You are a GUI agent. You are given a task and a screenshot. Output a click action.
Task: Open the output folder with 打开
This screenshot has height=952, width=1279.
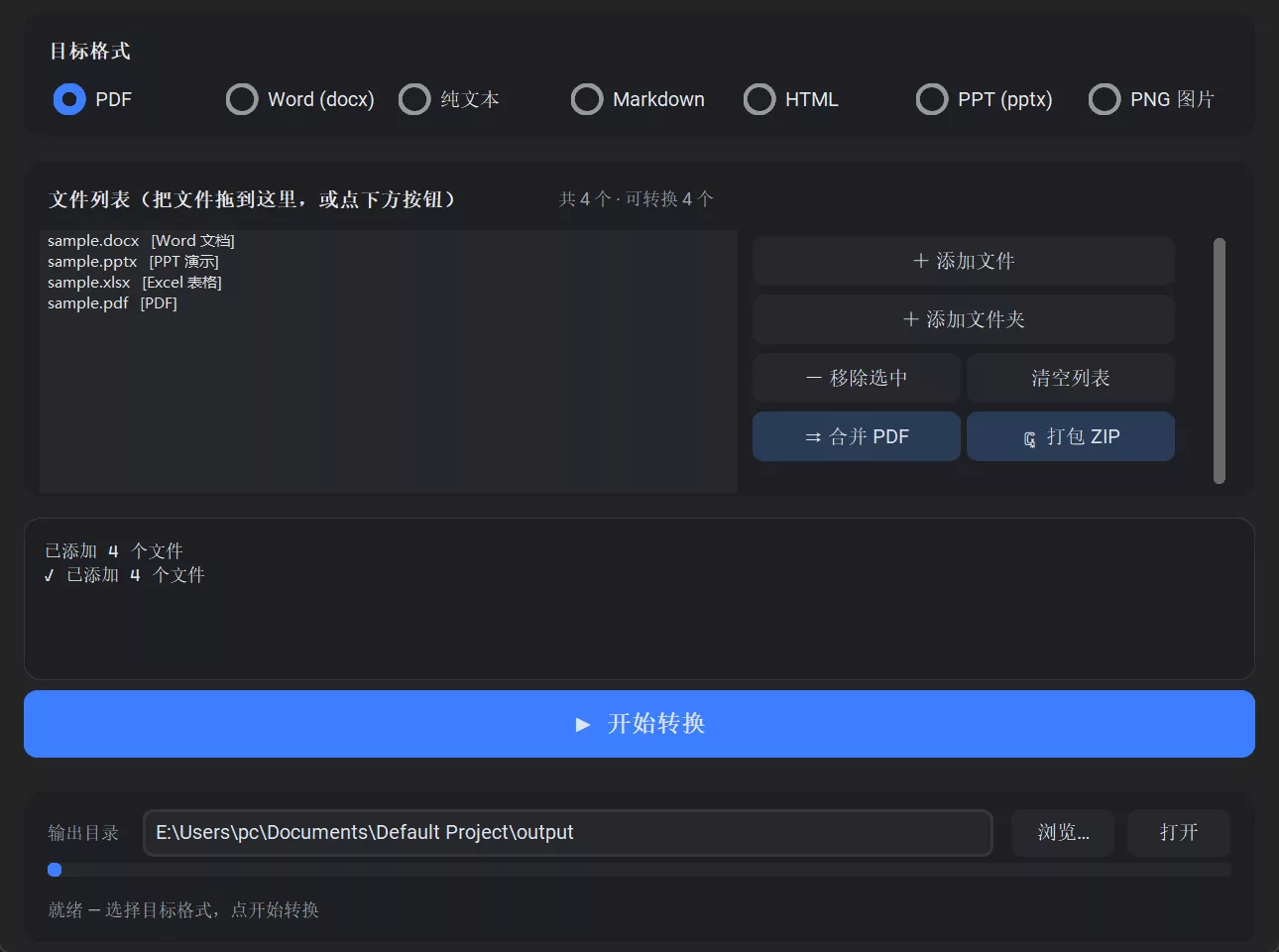coord(1179,833)
